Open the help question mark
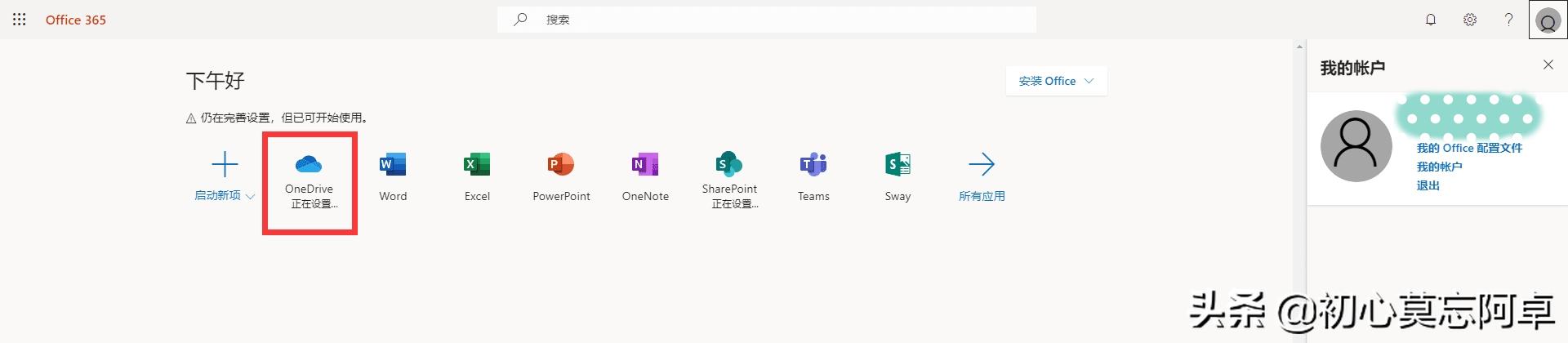Screen dimensions: 1568x343 click(1508, 20)
